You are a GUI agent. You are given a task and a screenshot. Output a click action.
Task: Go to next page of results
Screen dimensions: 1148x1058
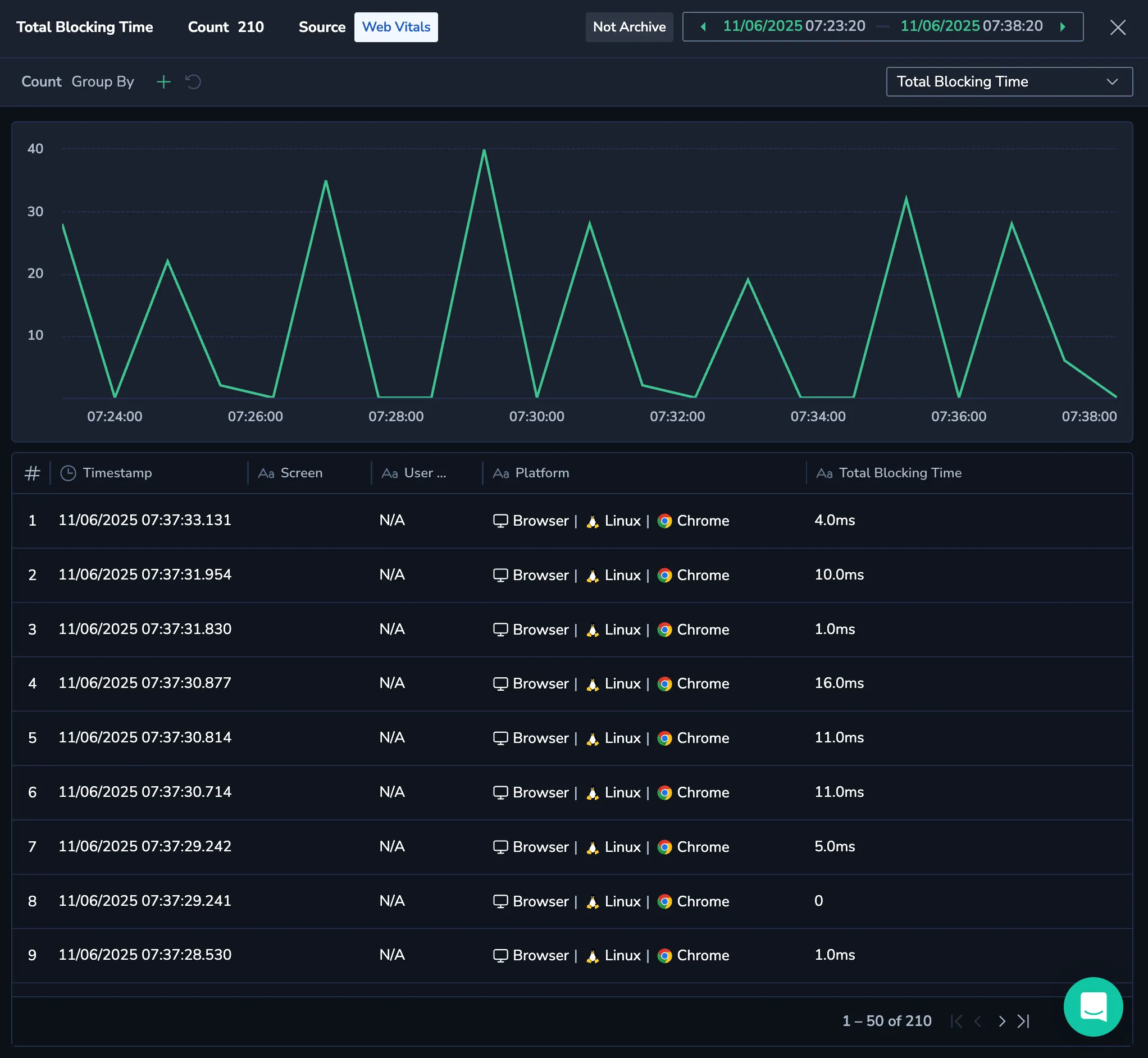pos(1001,1021)
